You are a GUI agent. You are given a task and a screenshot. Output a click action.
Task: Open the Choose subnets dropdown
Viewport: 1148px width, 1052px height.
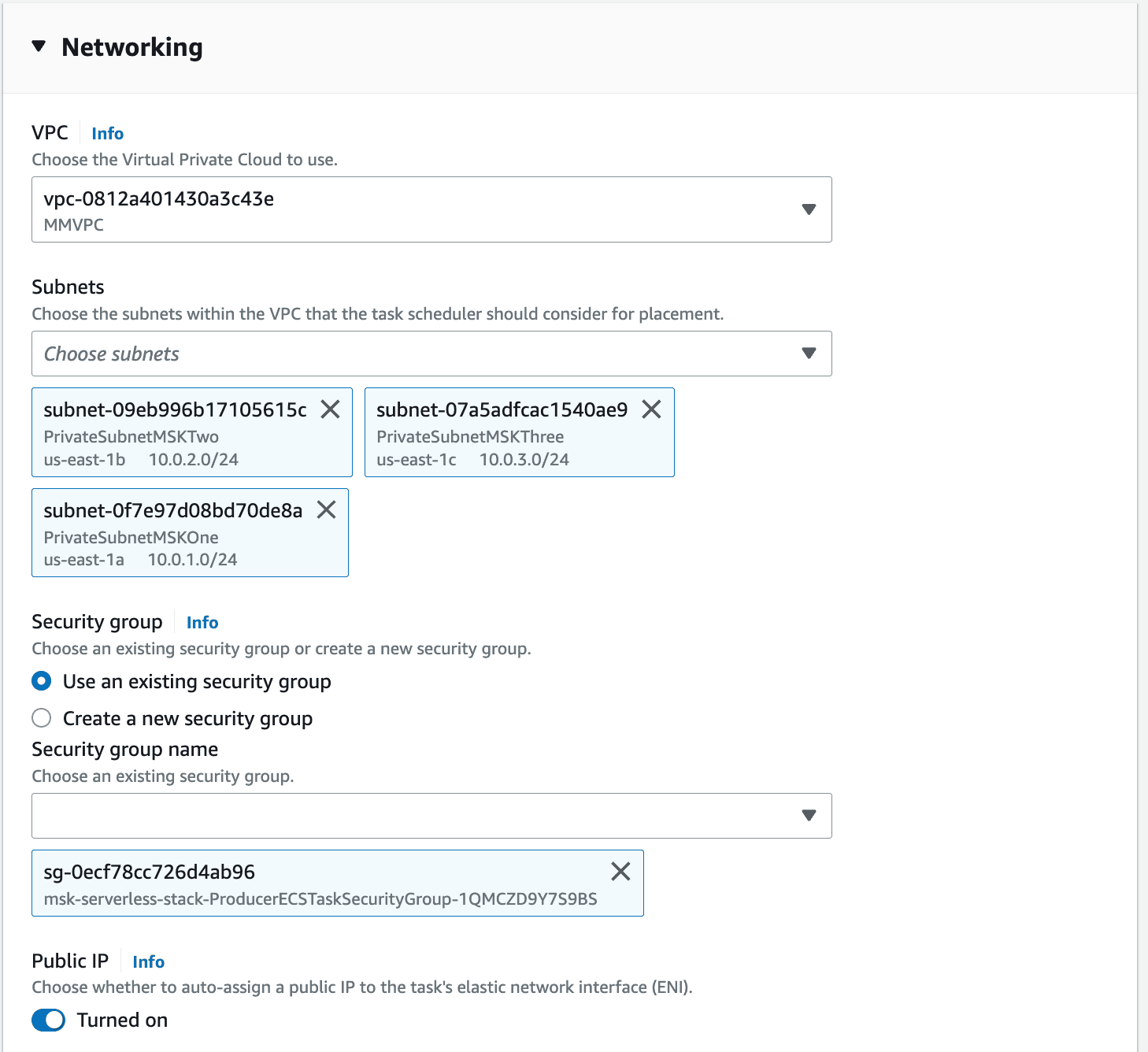[x=431, y=354]
